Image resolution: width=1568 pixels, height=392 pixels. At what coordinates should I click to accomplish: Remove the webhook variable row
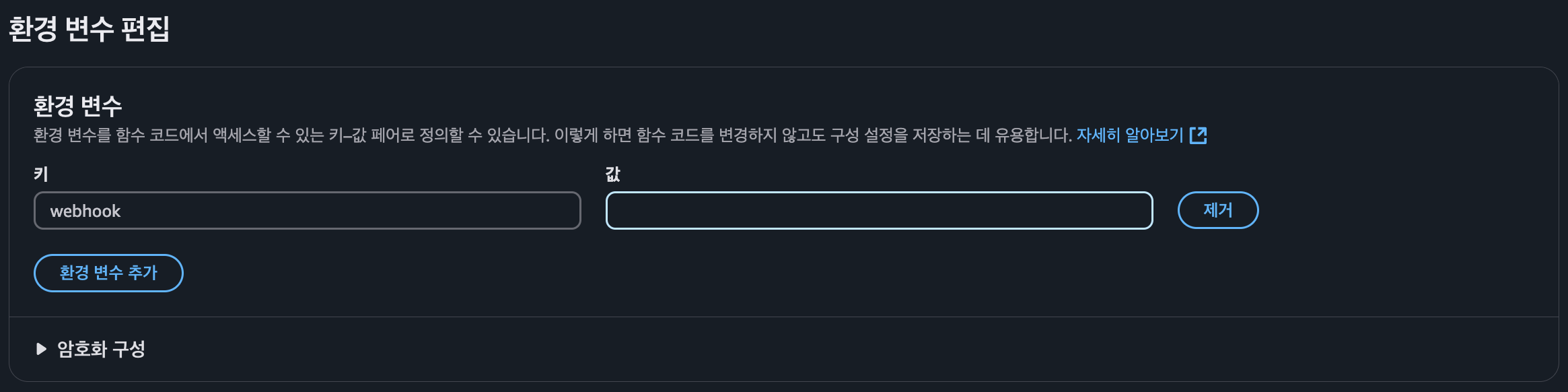pos(1218,210)
